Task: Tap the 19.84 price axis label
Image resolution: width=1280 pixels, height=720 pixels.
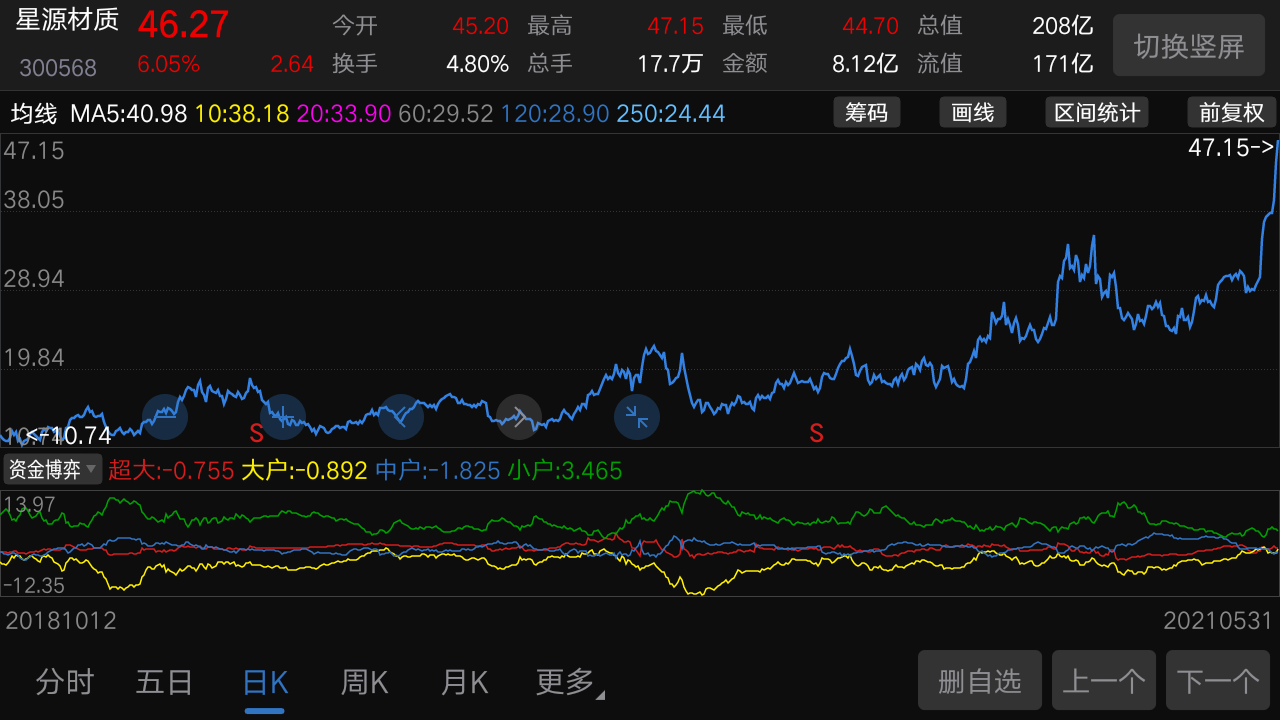Action: (34, 358)
